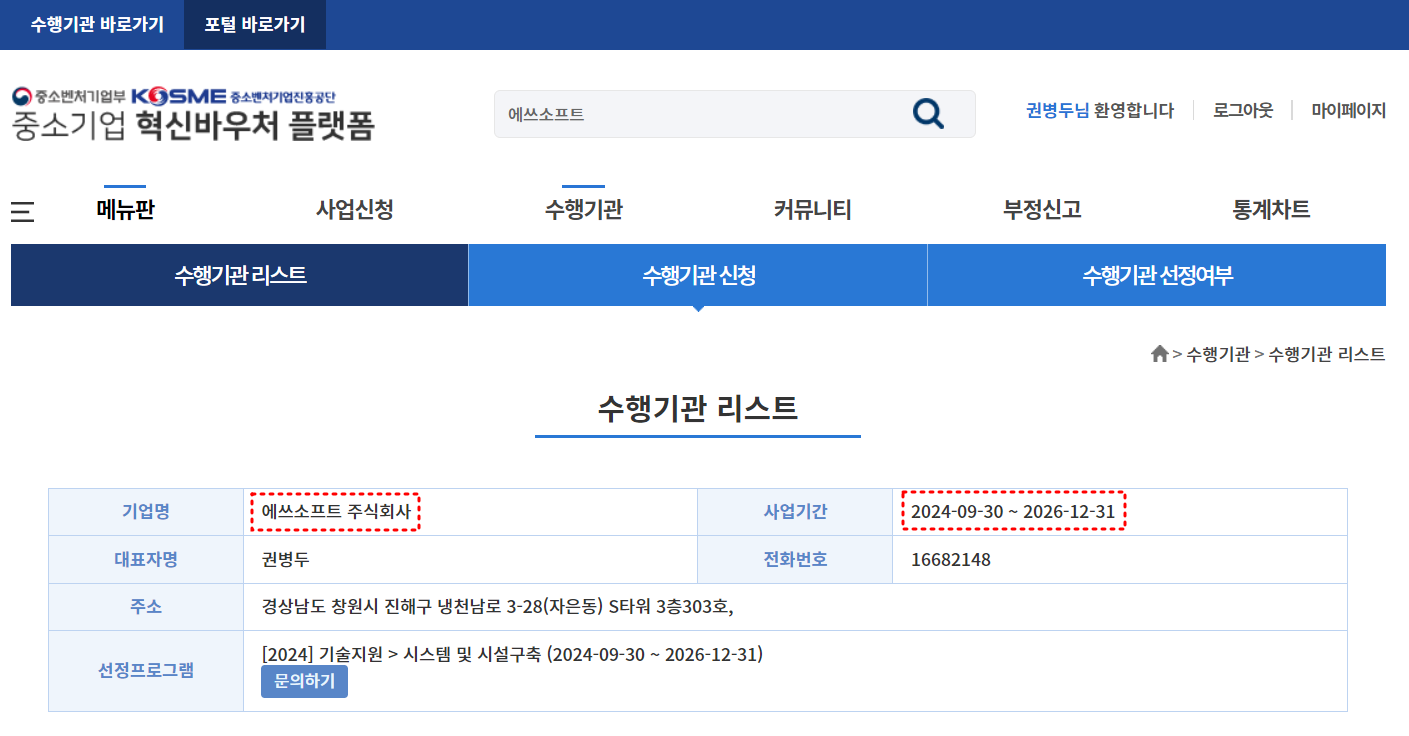Open the 메뉴판 menu

pyautogui.click(x=125, y=210)
